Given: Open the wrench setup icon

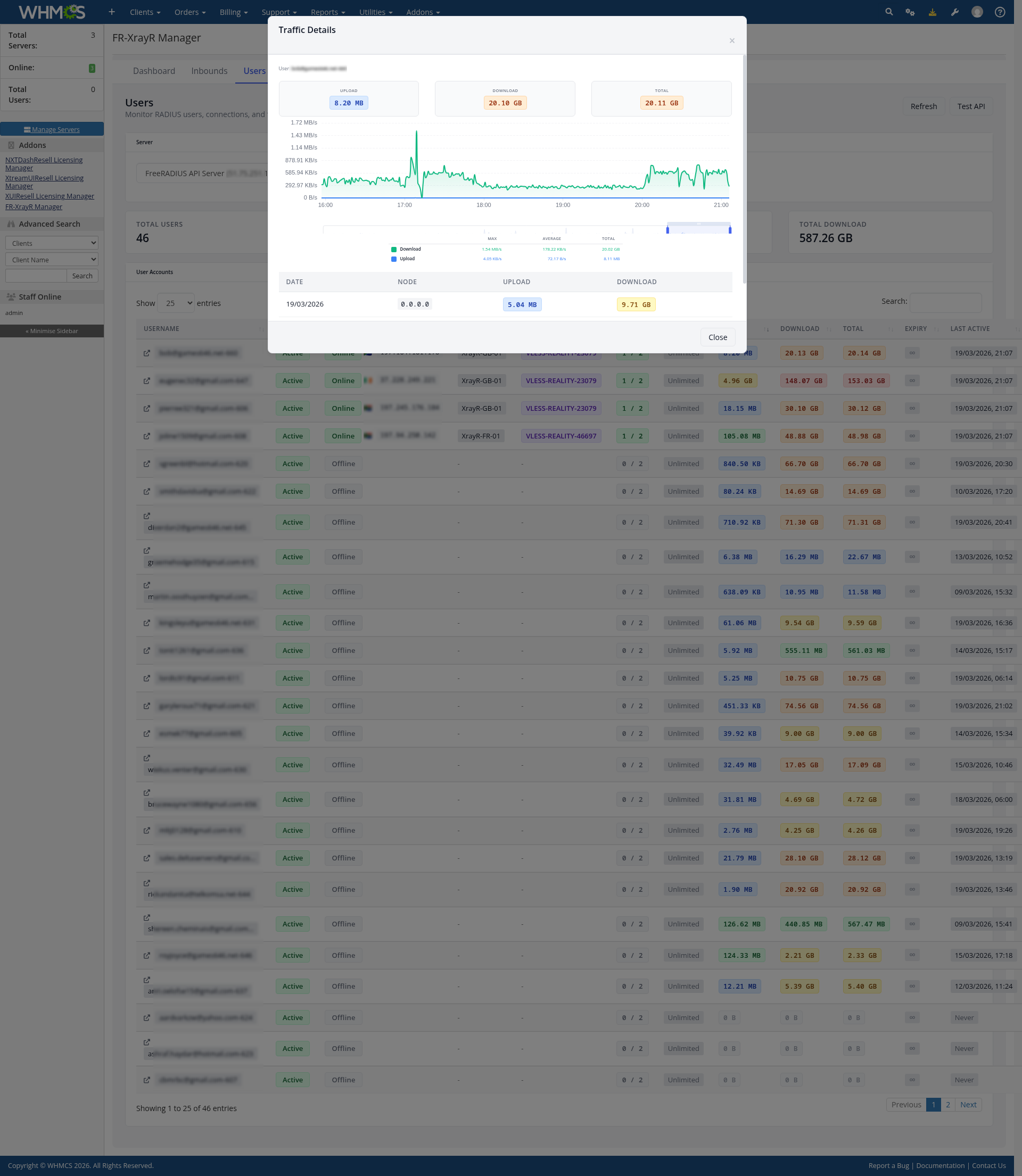Looking at the screenshot, I should pos(955,12).
